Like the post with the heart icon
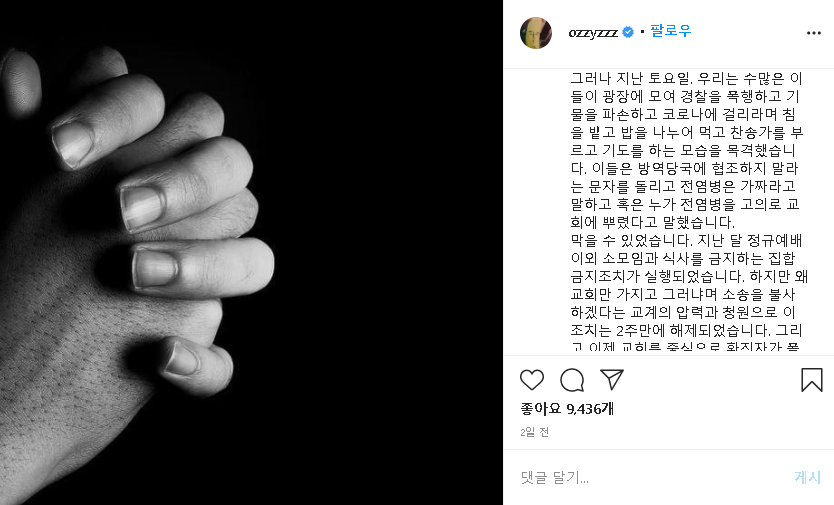 click(x=532, y=380)
